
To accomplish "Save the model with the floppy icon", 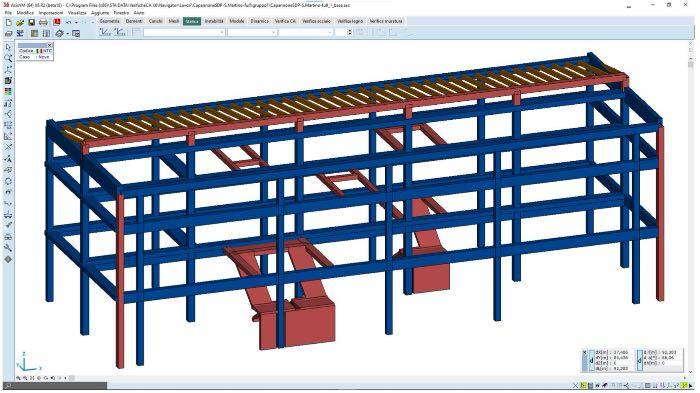I will (31, 22).
